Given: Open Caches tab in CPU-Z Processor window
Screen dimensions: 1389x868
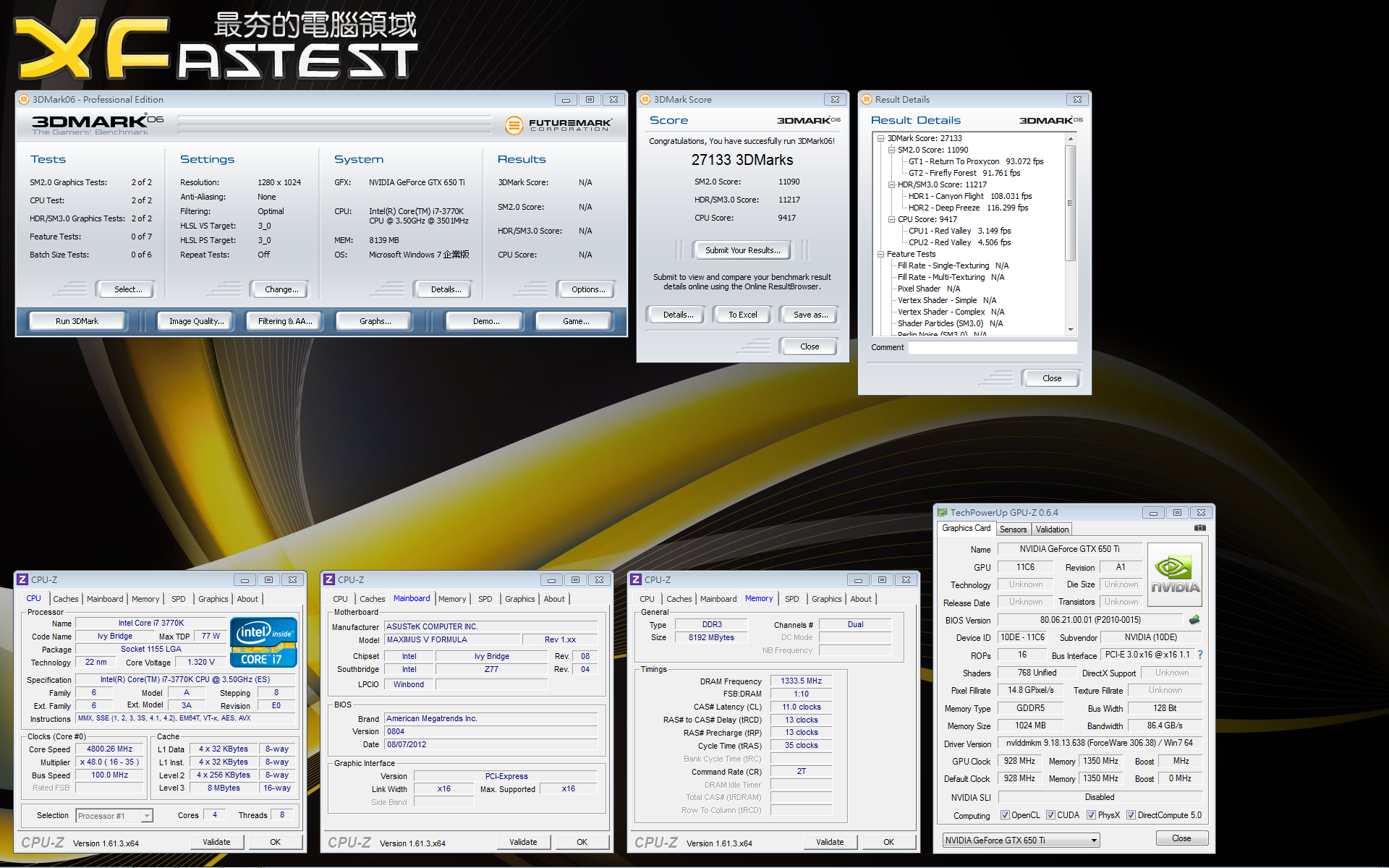Looking at the screenshot, I should click(x=66, y=599).
